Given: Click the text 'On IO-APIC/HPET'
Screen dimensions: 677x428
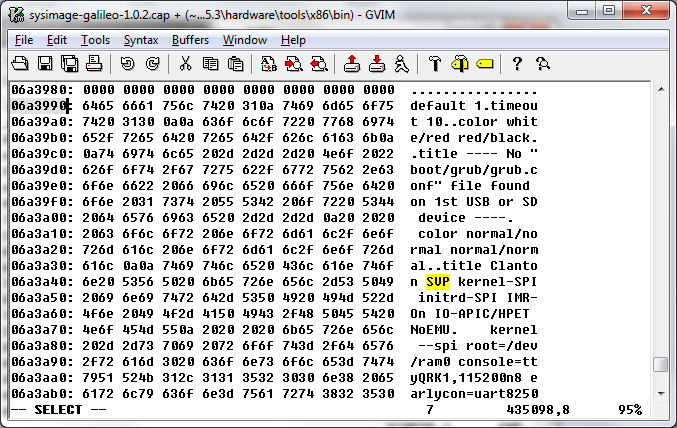Looking at the screenshot, I should 470,314.
